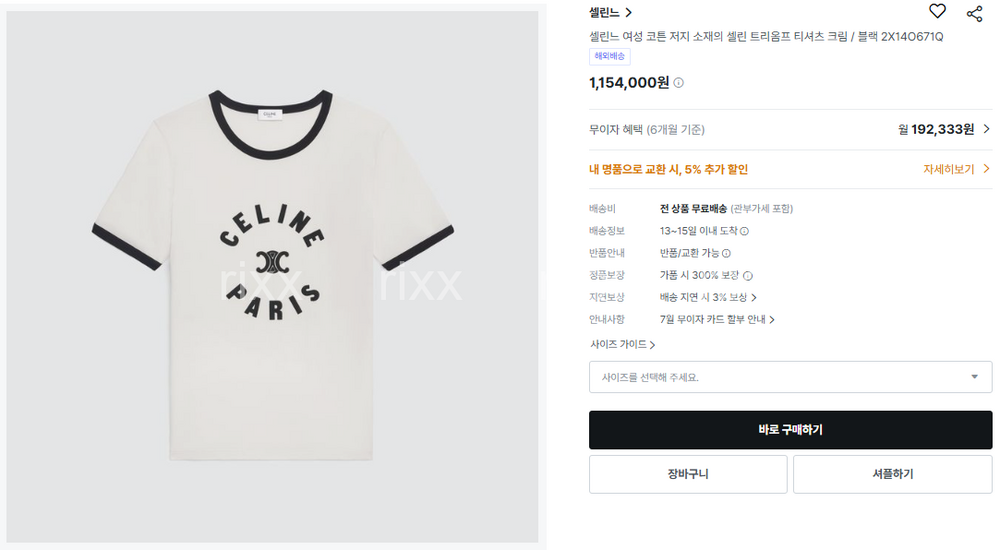The height and width of the screenshot is (550, 1000).
Task: Expand the 배송 지연 시 3% 보상 details
Action: point(708,297)
